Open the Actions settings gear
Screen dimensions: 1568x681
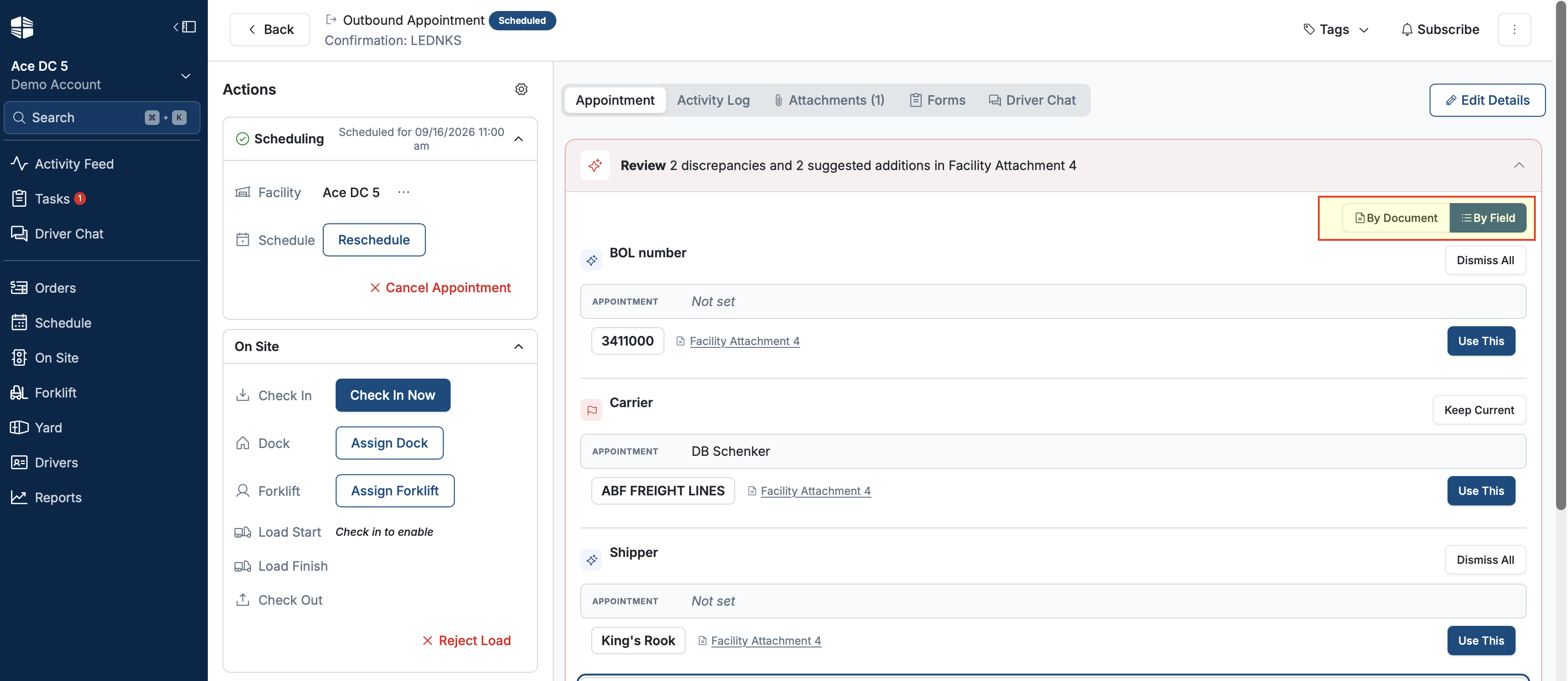521,90
